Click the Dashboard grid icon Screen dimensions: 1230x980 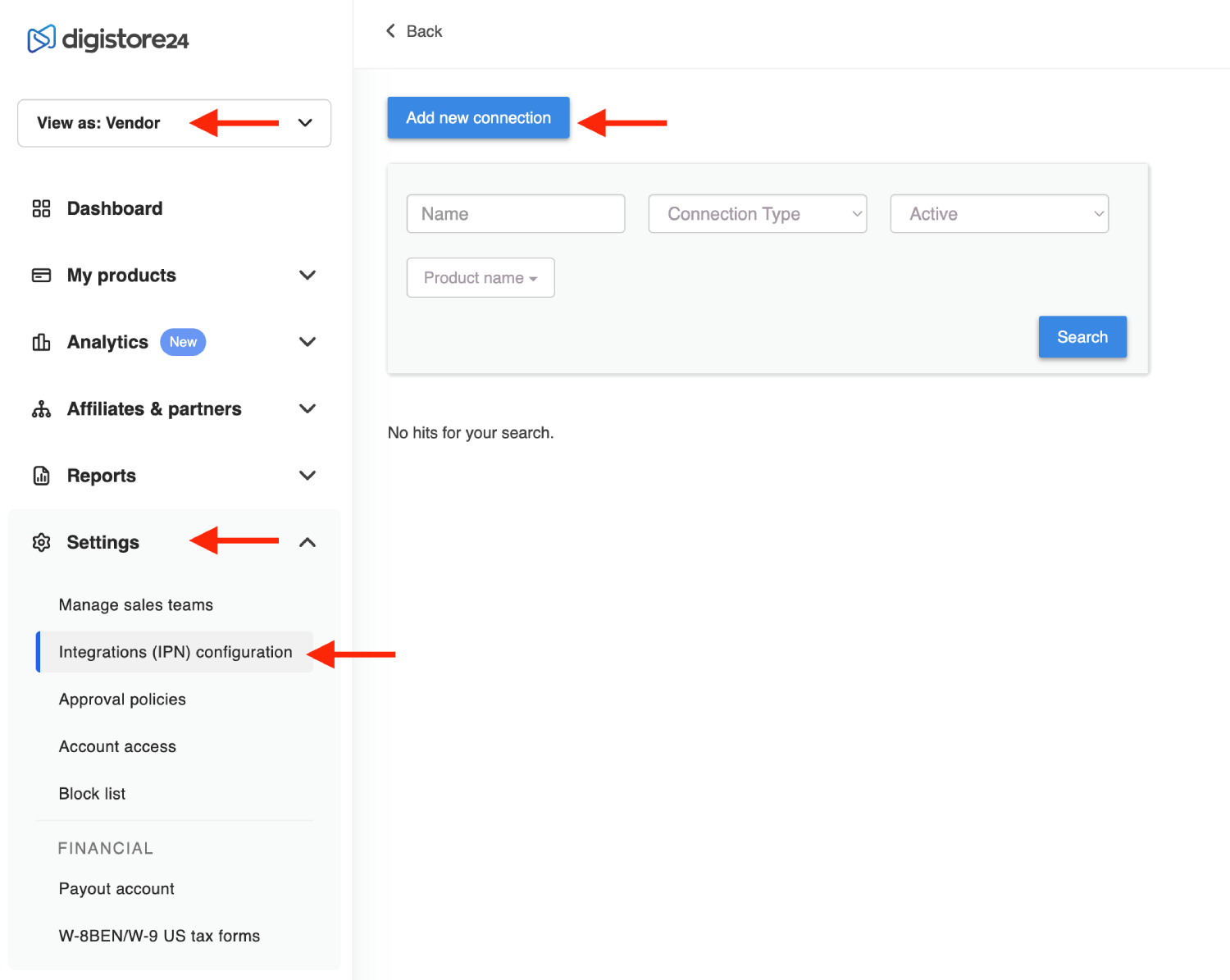point(41,208)
